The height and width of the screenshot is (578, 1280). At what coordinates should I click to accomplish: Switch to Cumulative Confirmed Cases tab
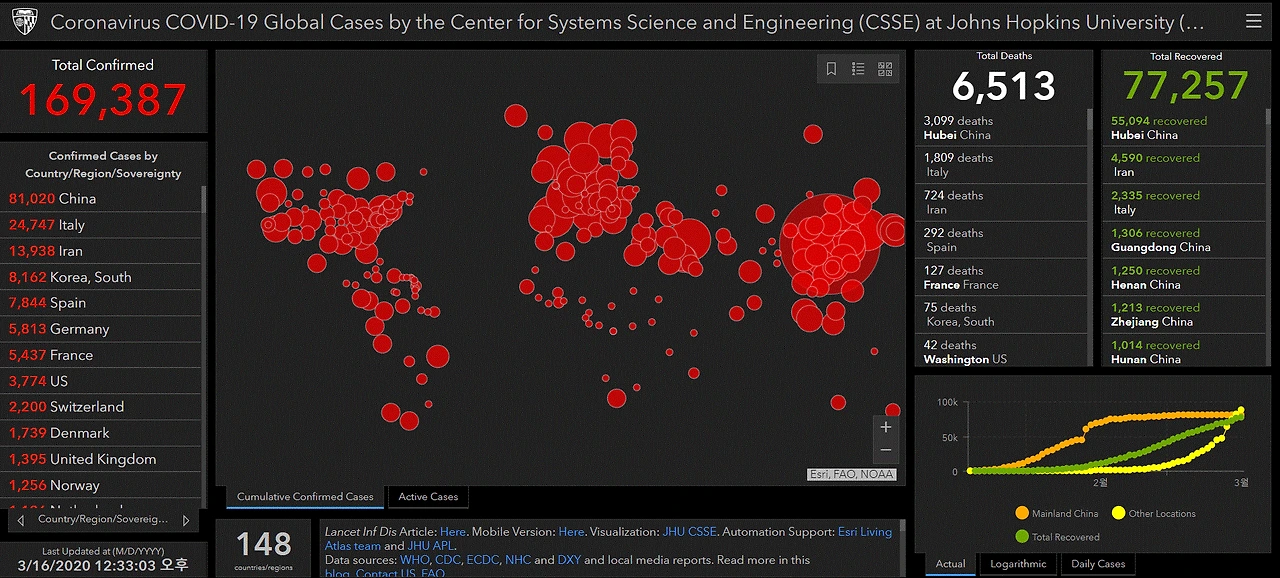point(305,497)
